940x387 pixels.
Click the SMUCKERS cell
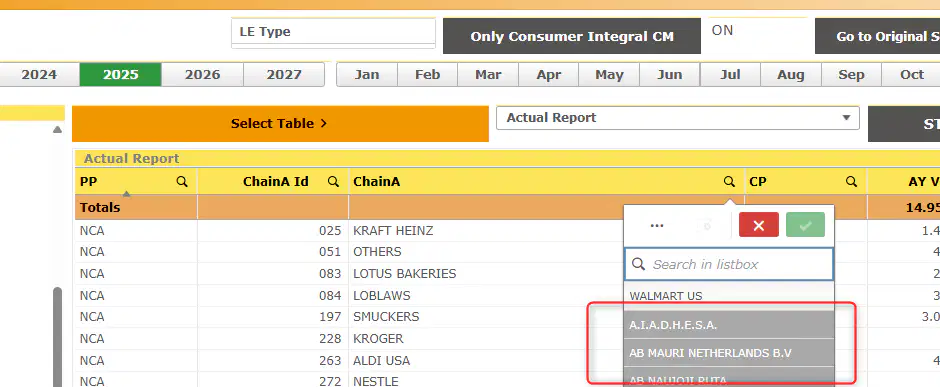[x=386, y=316]
